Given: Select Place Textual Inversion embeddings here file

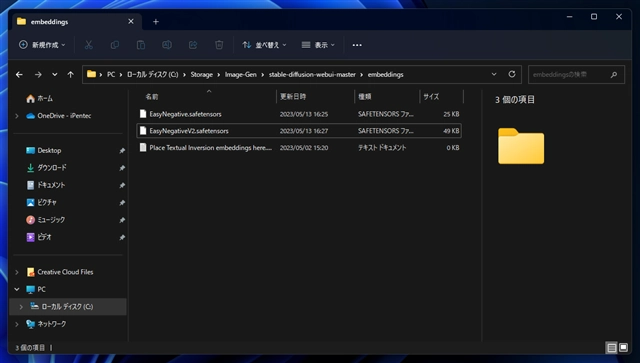Looking at the screenshot, I should [211, 148].
